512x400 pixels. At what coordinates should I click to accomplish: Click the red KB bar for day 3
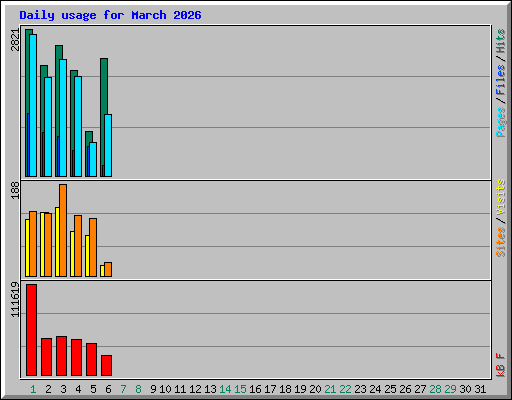(62, 356)
